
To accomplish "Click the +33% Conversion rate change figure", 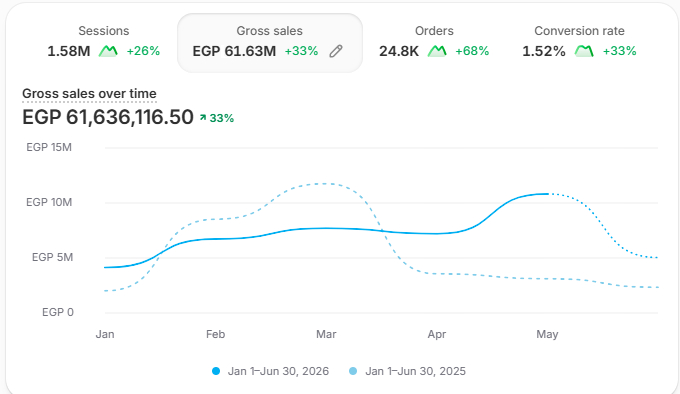I will coord(619,51).
